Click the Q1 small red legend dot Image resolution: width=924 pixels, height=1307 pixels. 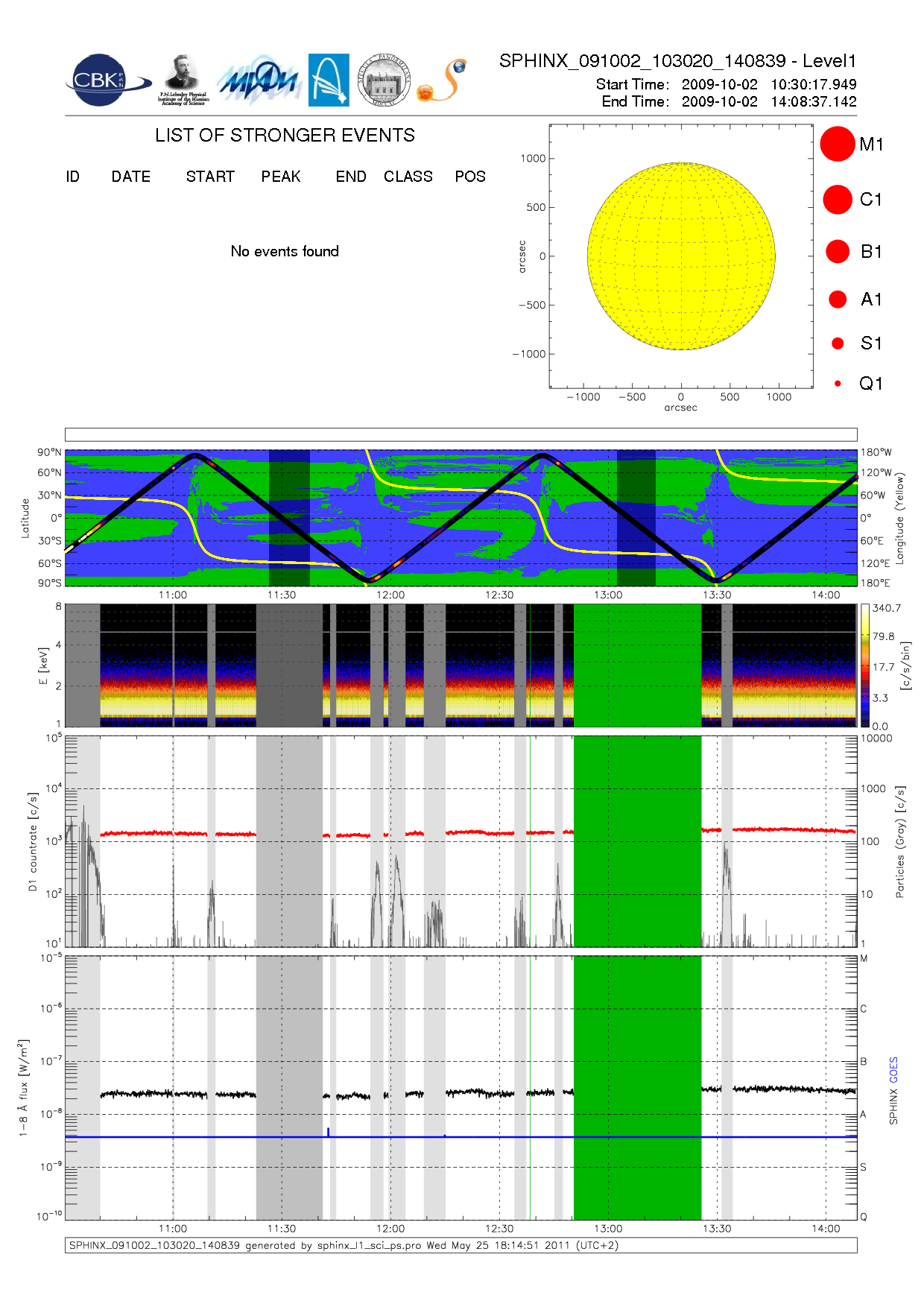tap(838, 383)
